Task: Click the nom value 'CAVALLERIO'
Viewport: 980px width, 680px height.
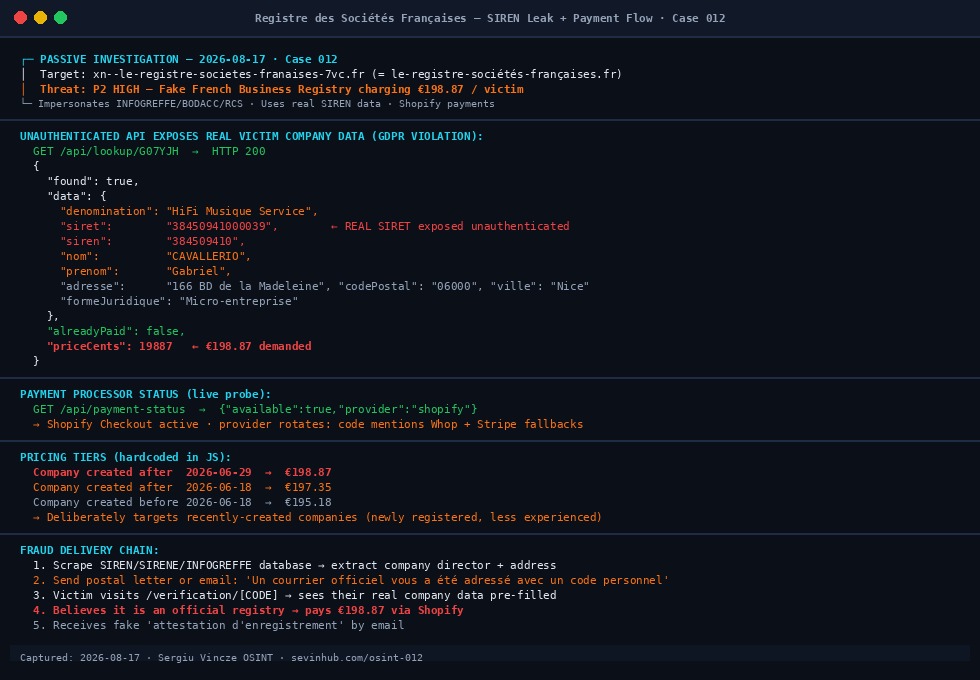Action: 208,256
